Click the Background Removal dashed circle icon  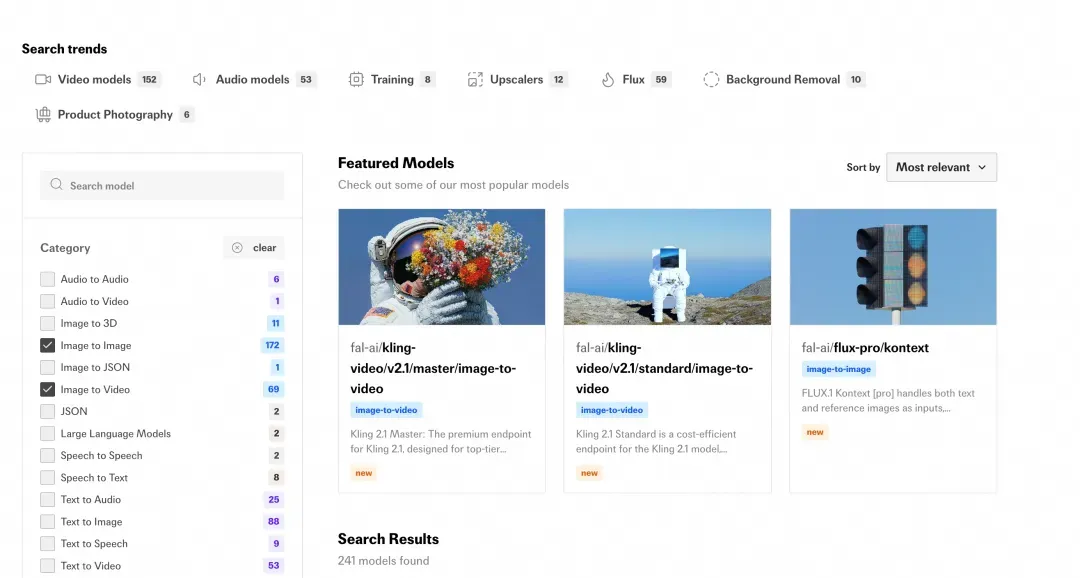[711, 79]
